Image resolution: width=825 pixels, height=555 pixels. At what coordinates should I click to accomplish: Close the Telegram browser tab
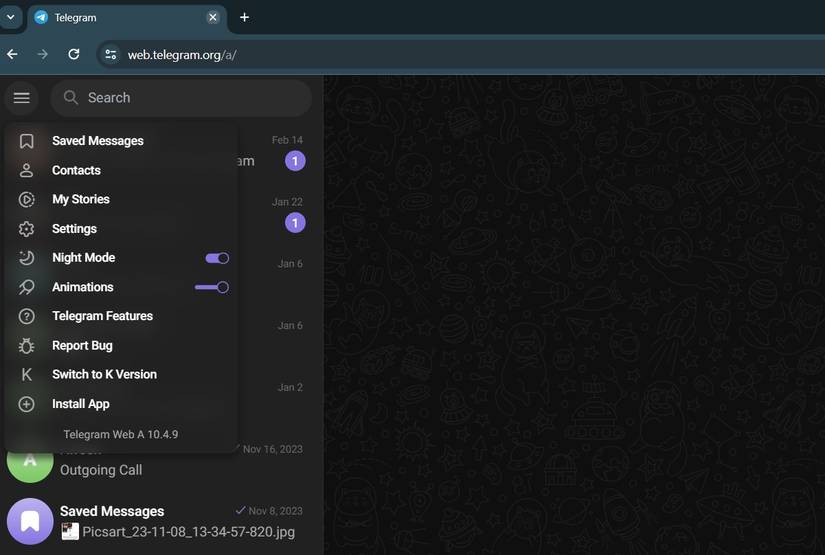tap(213, 17)
